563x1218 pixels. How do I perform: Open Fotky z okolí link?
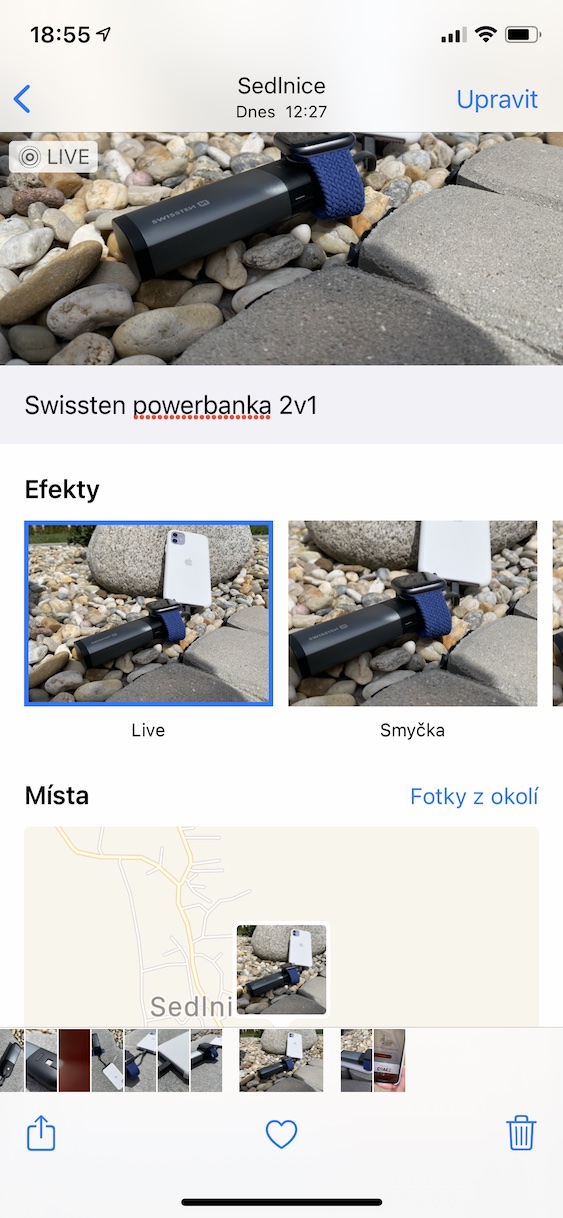tap(474, 796)
